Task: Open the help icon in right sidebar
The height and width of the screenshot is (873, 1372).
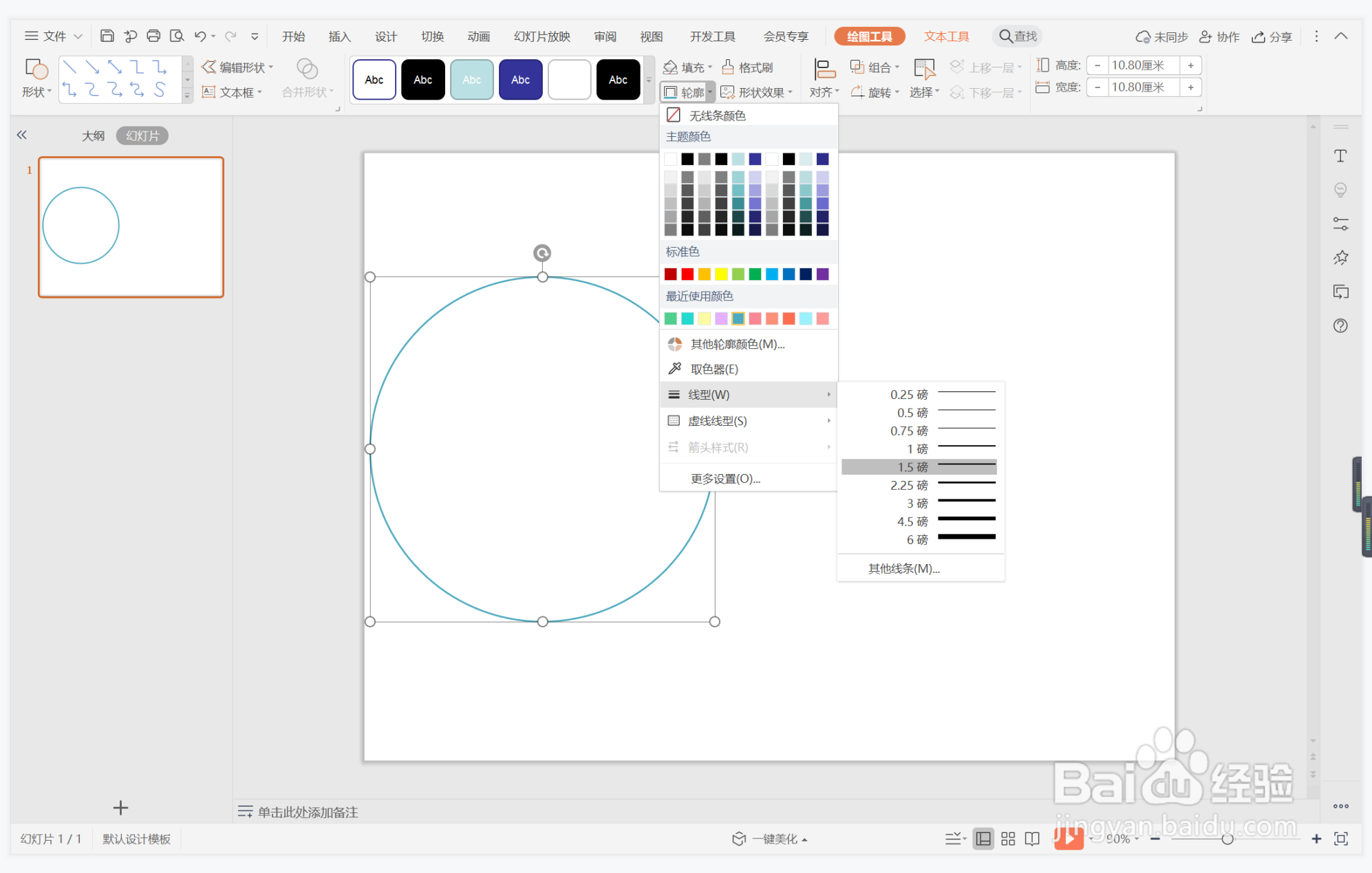Action: coord(1340,325)
